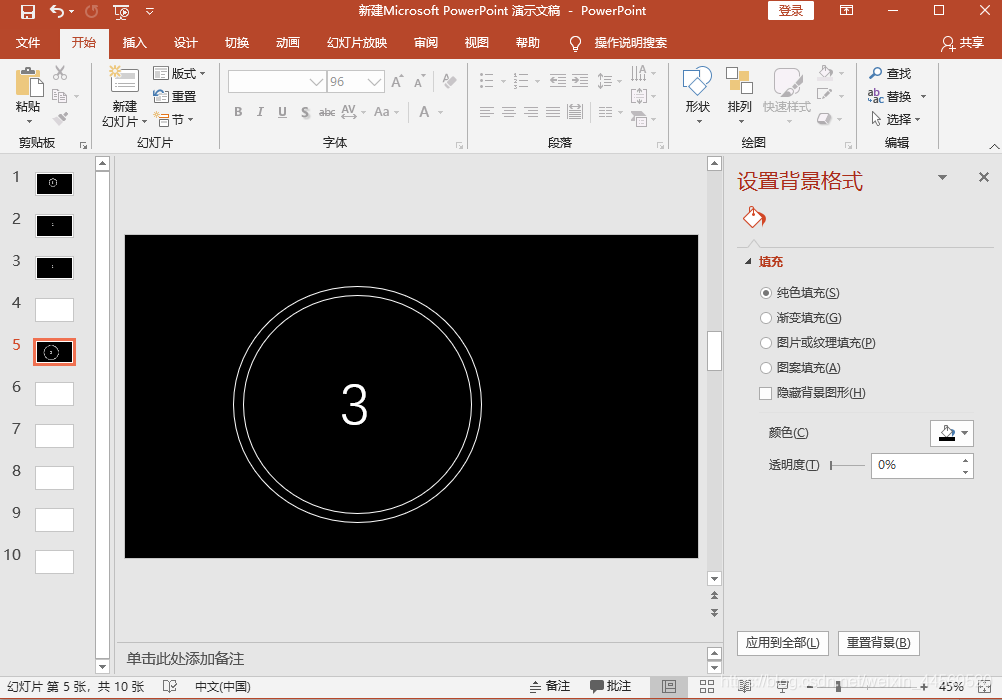Collapse the ribbon with the chevron
This screenshot has height=700, width=1002.
tap(994, 146)
